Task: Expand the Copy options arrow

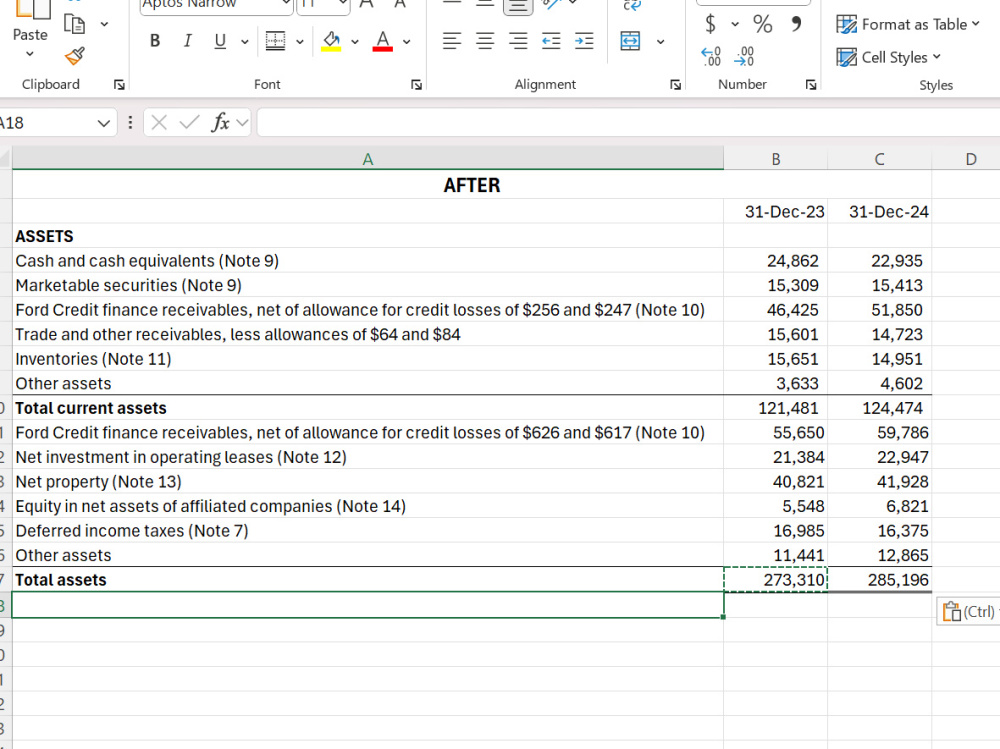Action: 105,24
